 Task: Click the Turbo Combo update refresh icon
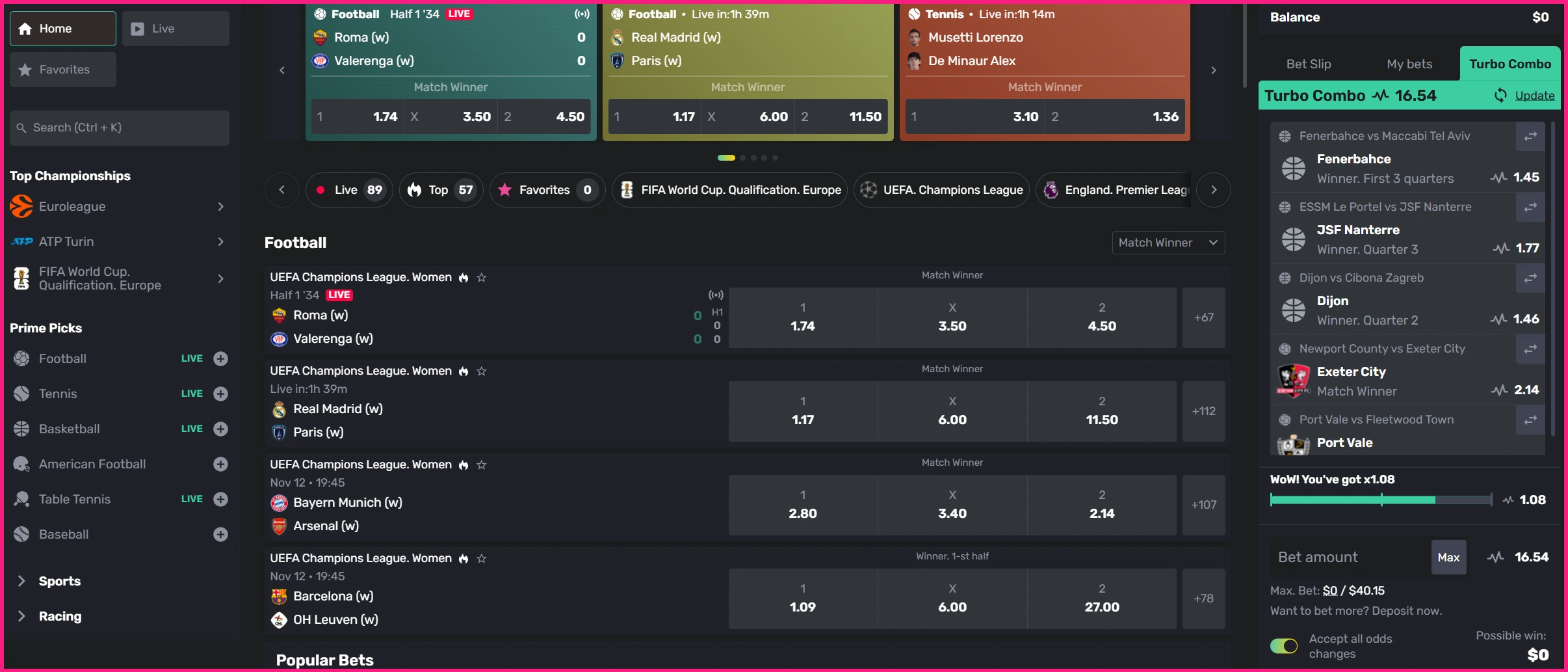[1500, 96]
